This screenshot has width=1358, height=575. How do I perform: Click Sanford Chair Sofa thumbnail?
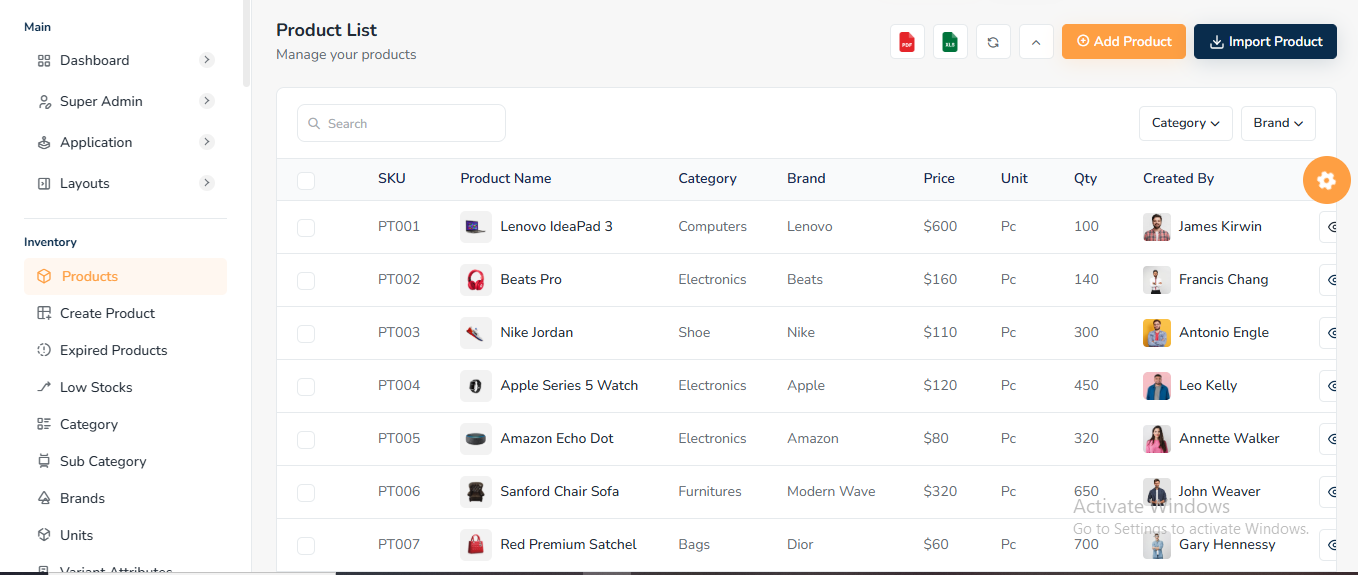(476, 492)
